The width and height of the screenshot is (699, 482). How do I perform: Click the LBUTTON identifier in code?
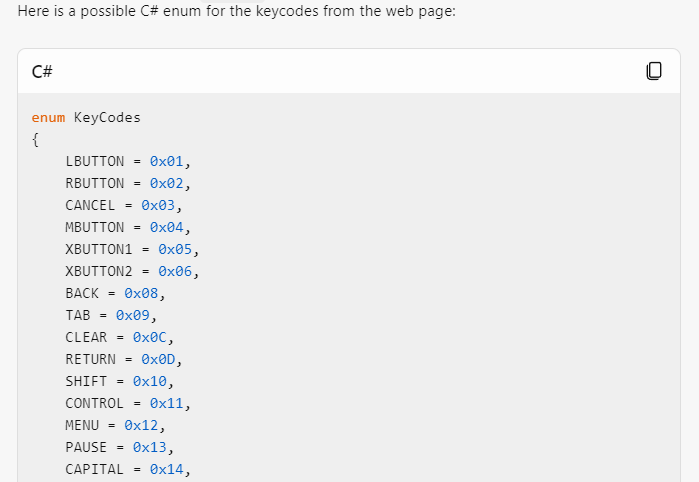(95, 161)
